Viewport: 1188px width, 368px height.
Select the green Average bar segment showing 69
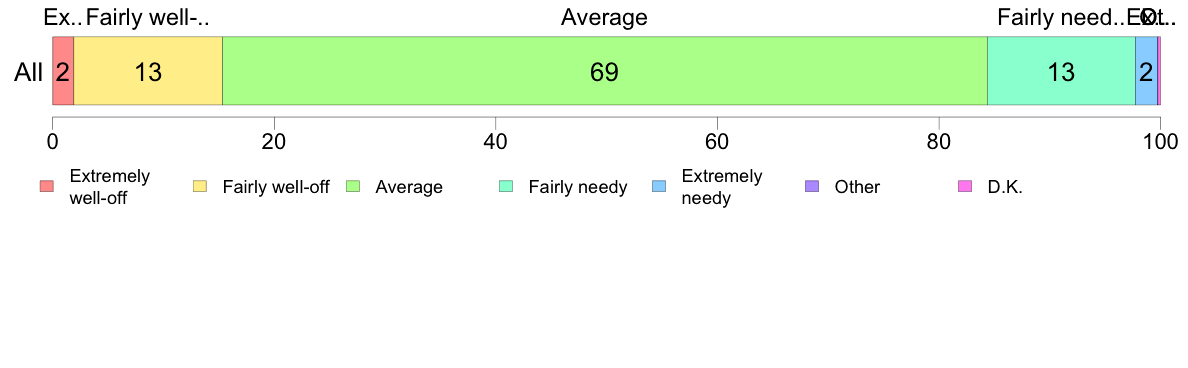point(605,70)
